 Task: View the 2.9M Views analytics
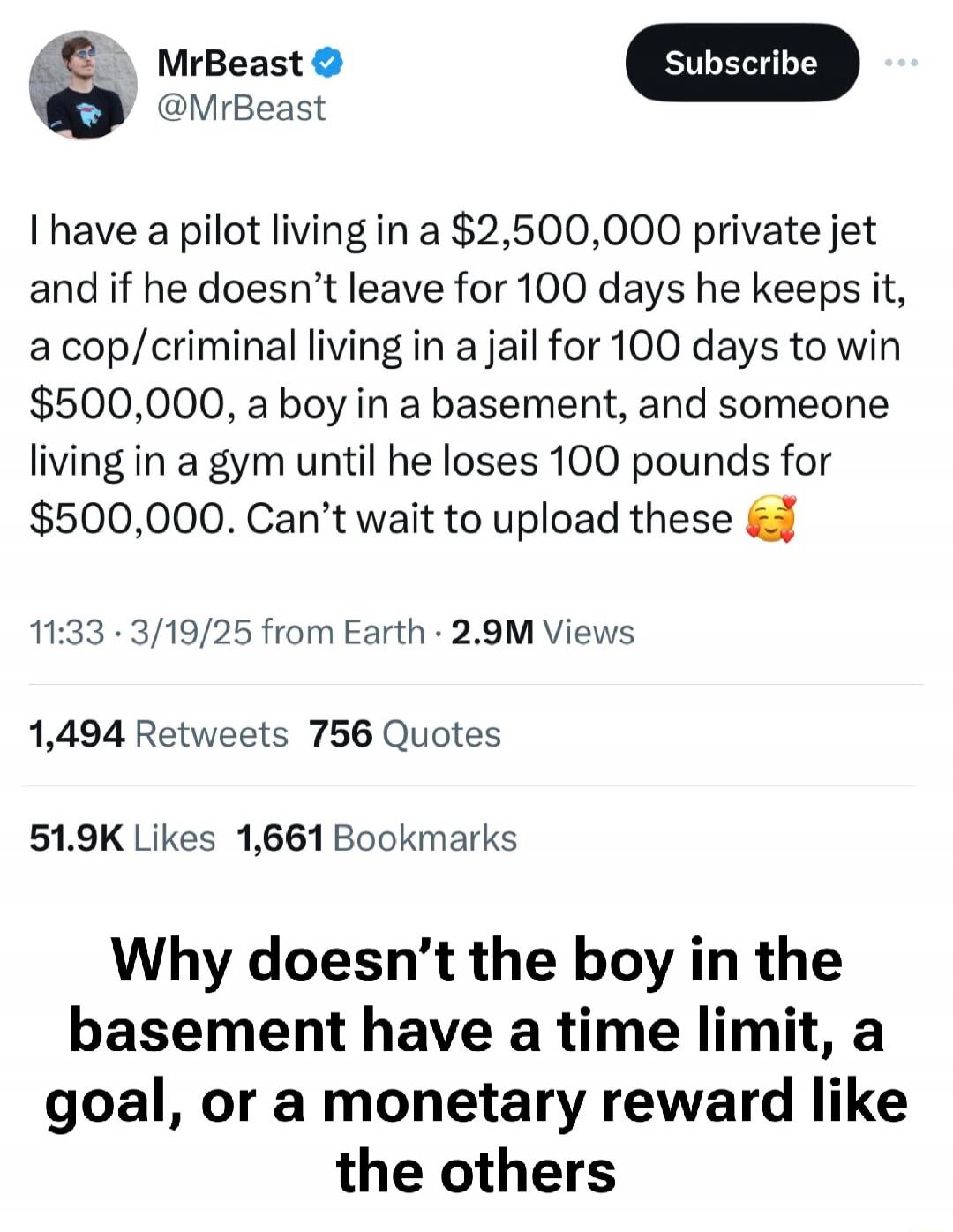tap(543, 633)
